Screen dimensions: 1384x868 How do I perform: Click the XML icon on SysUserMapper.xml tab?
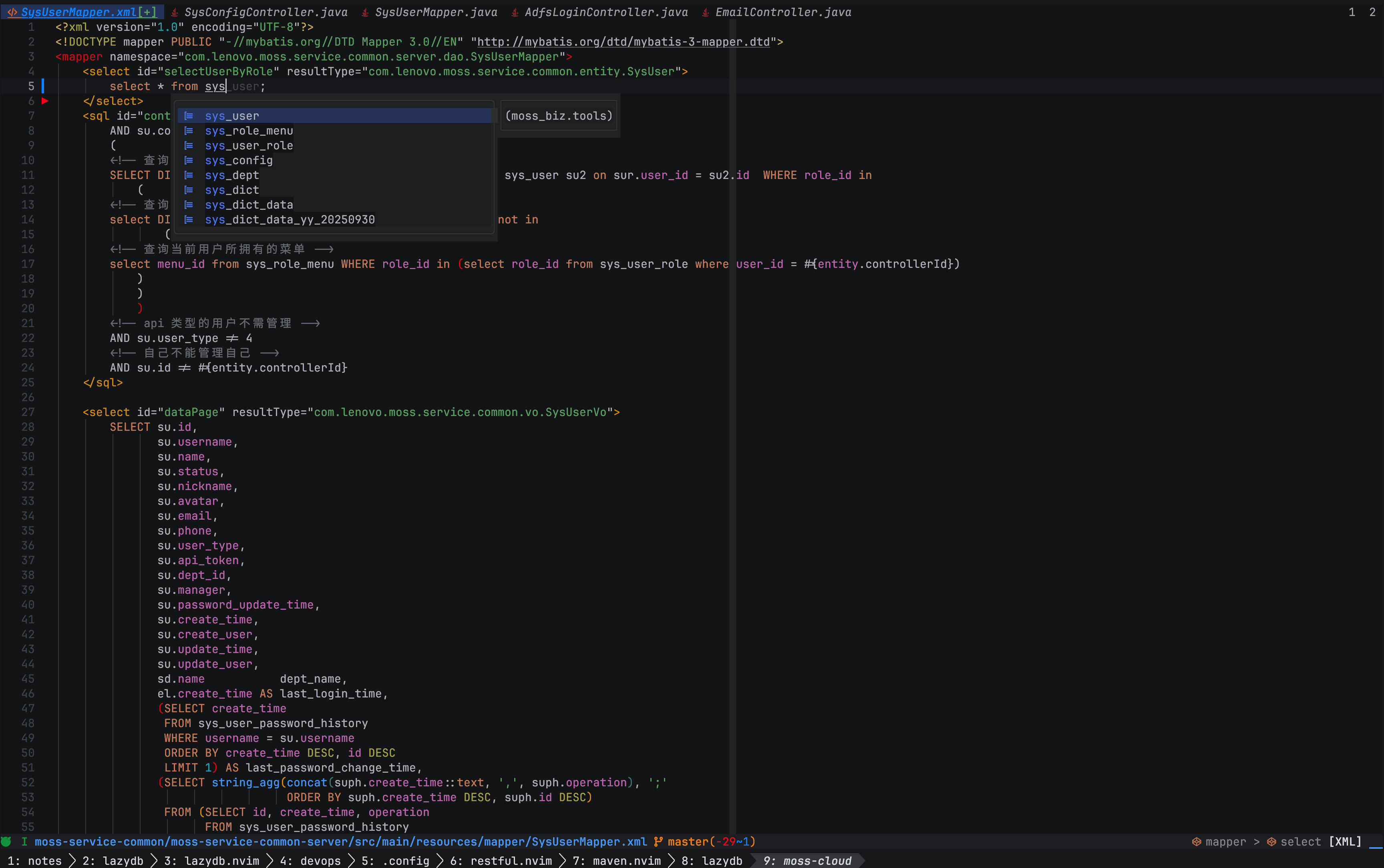pyautogui.click(x=12, y=12)
